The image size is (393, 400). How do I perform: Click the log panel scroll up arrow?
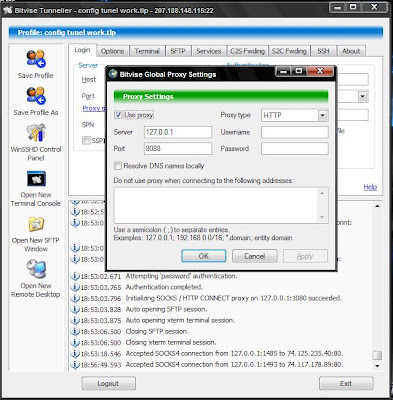pyautogui.click(x=377, y=206)
